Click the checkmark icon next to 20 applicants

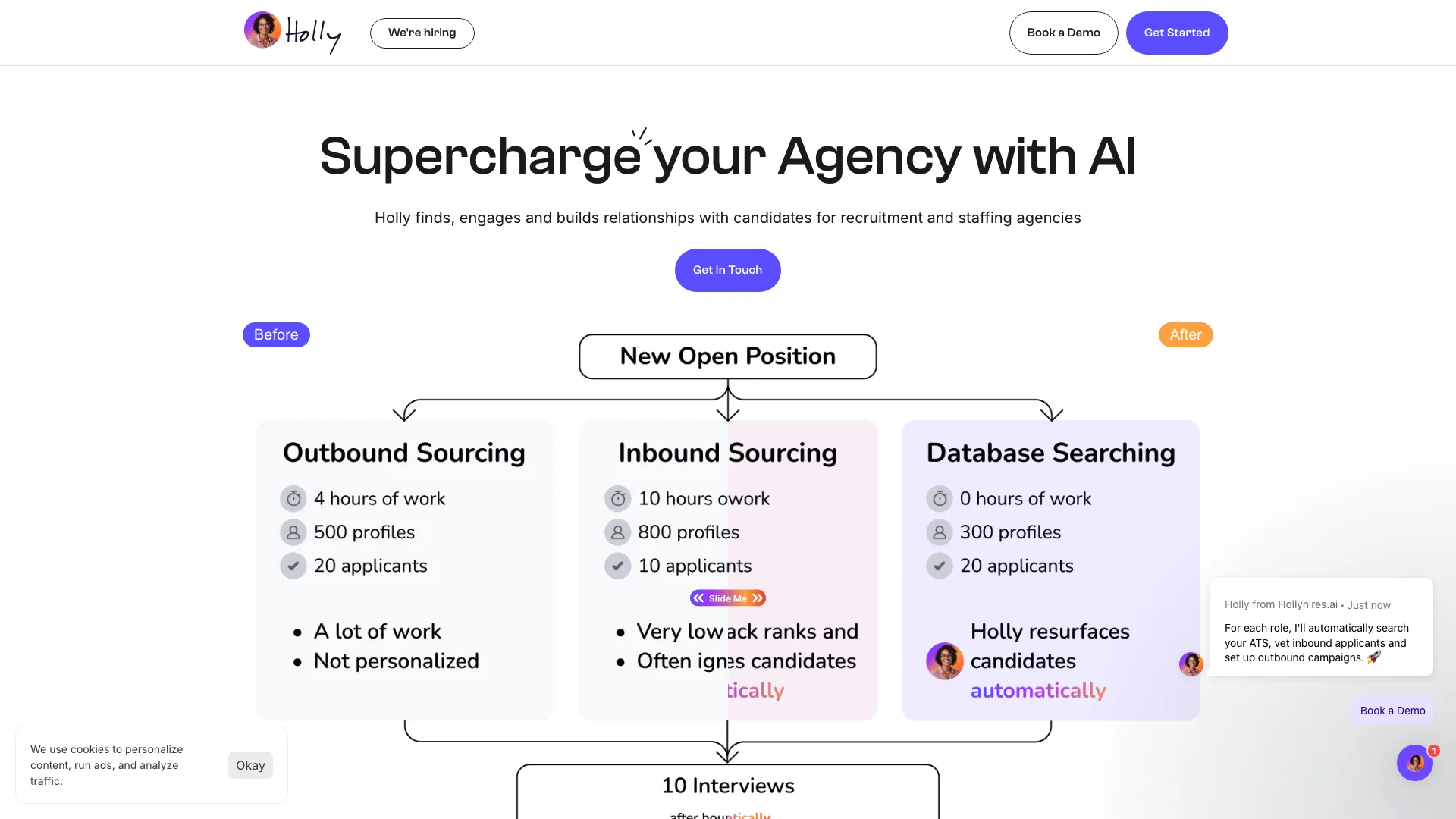pos(293,565)
